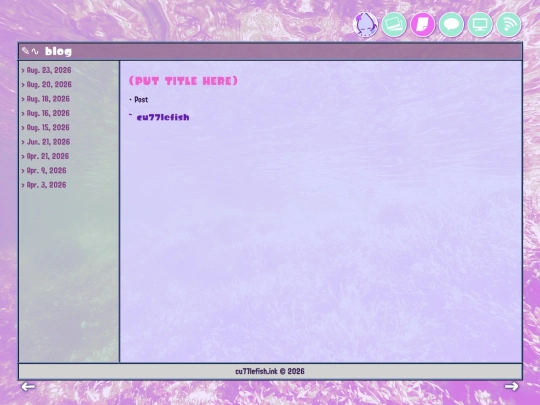Click the blog window title text
540x405 pixels.
58,51
